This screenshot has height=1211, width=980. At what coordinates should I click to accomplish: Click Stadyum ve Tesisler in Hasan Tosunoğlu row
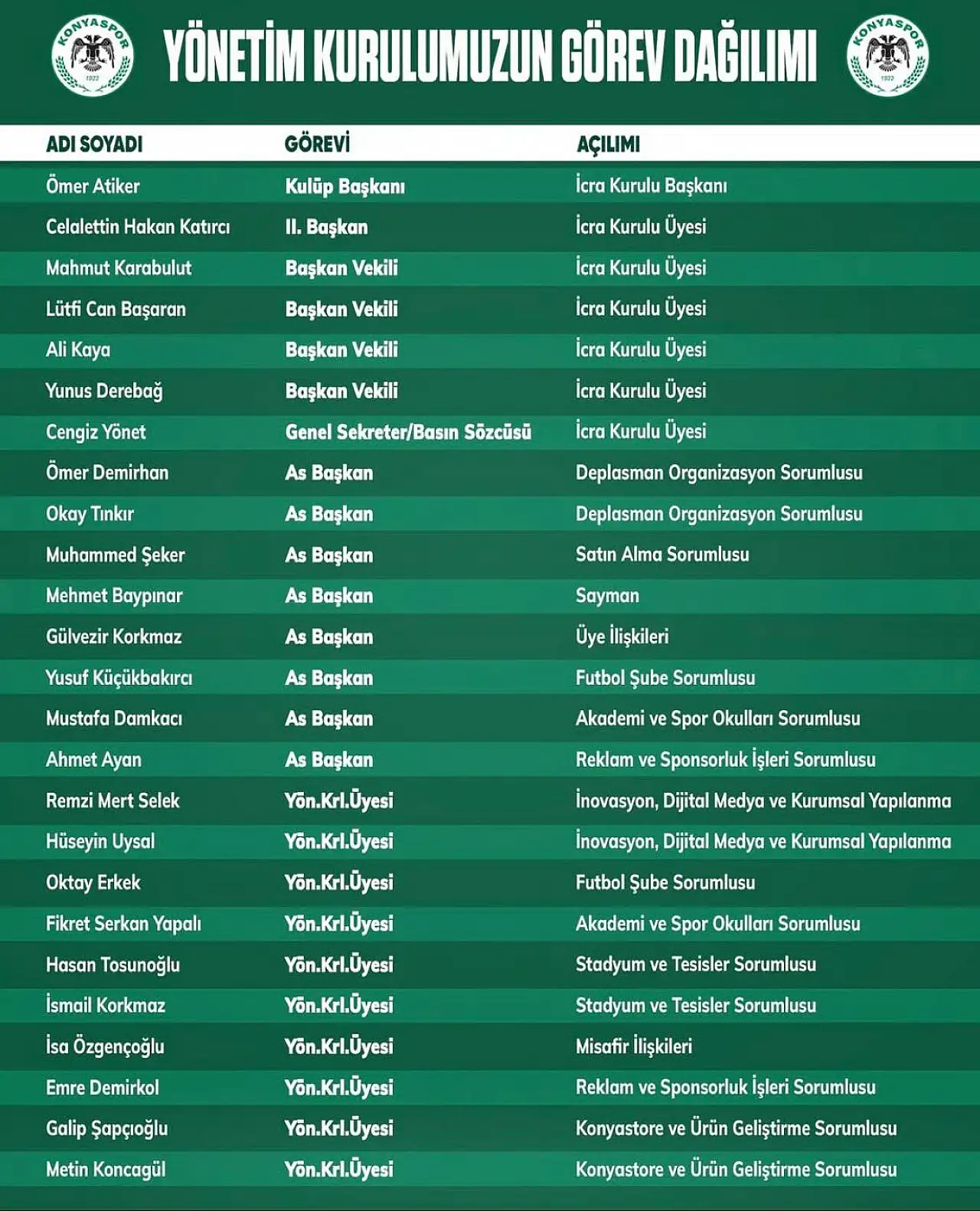pos(652,964)
